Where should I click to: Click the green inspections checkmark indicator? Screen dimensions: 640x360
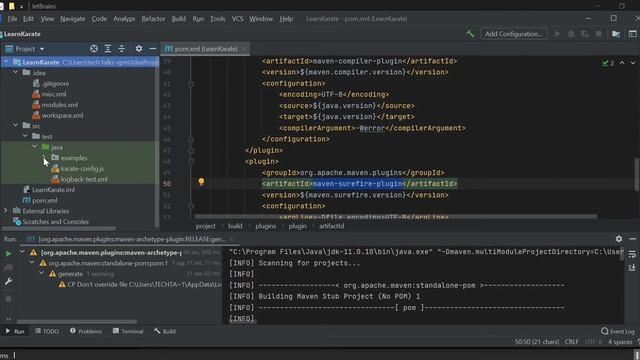tap(608, 63)
